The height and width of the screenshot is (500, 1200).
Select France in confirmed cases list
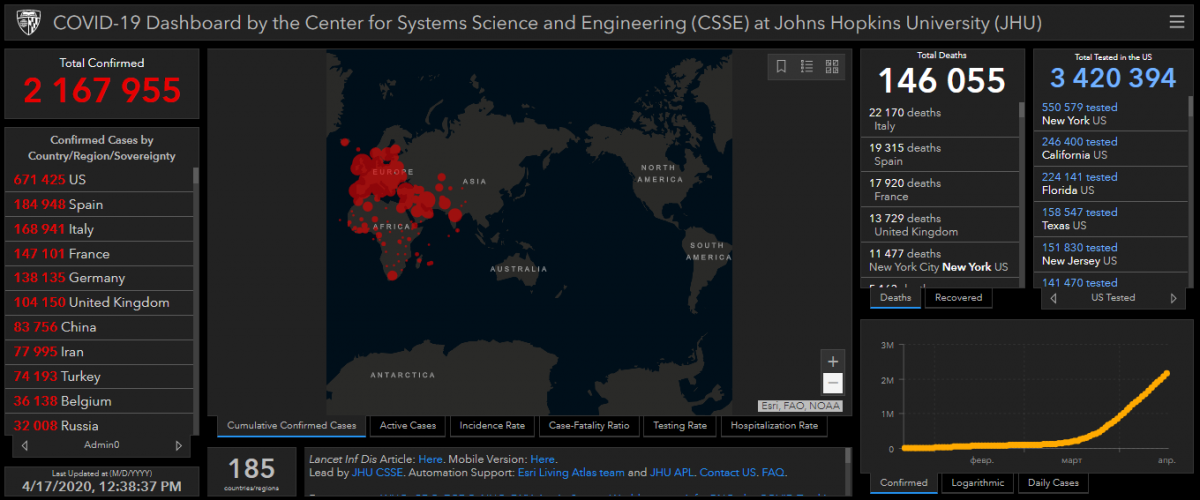(98, 254)
